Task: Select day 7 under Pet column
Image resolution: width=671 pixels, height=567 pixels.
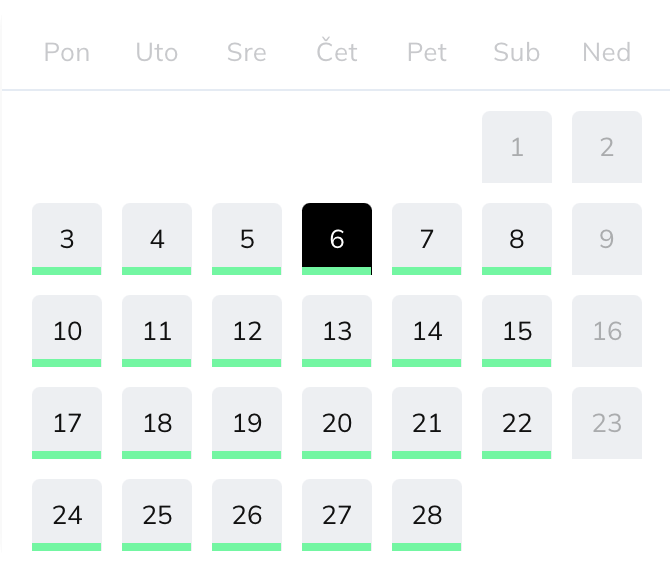Action: pyautogui.click(x=427, y=239)
